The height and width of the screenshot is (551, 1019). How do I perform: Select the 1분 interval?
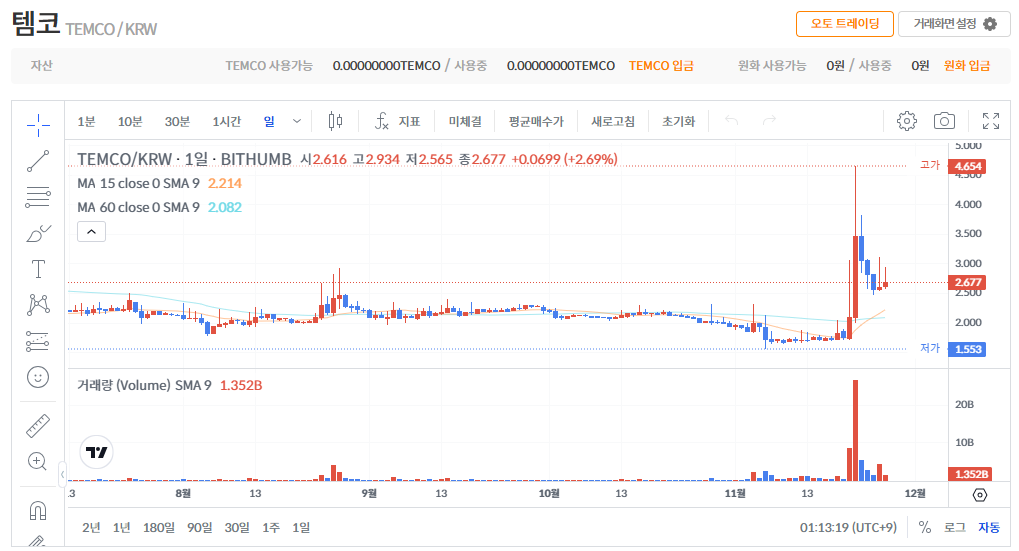coord(86,122)
